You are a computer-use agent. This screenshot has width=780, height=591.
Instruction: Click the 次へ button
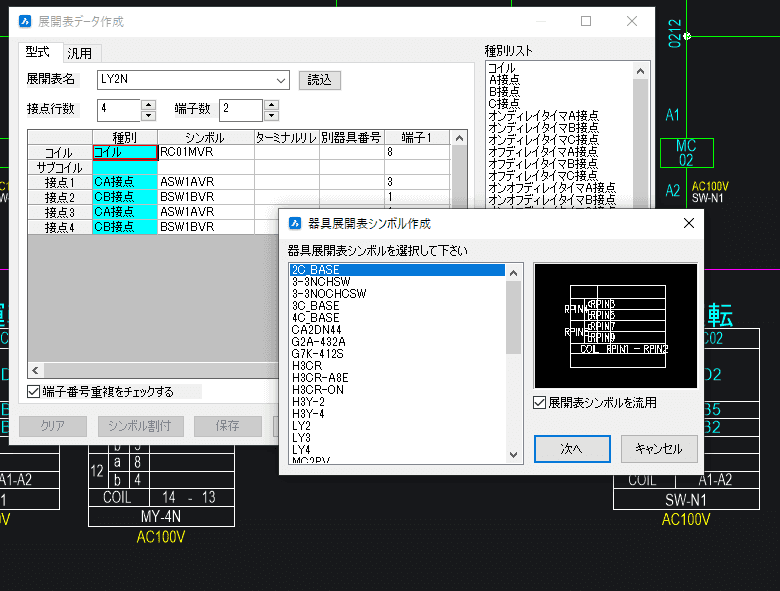[572, 449]
